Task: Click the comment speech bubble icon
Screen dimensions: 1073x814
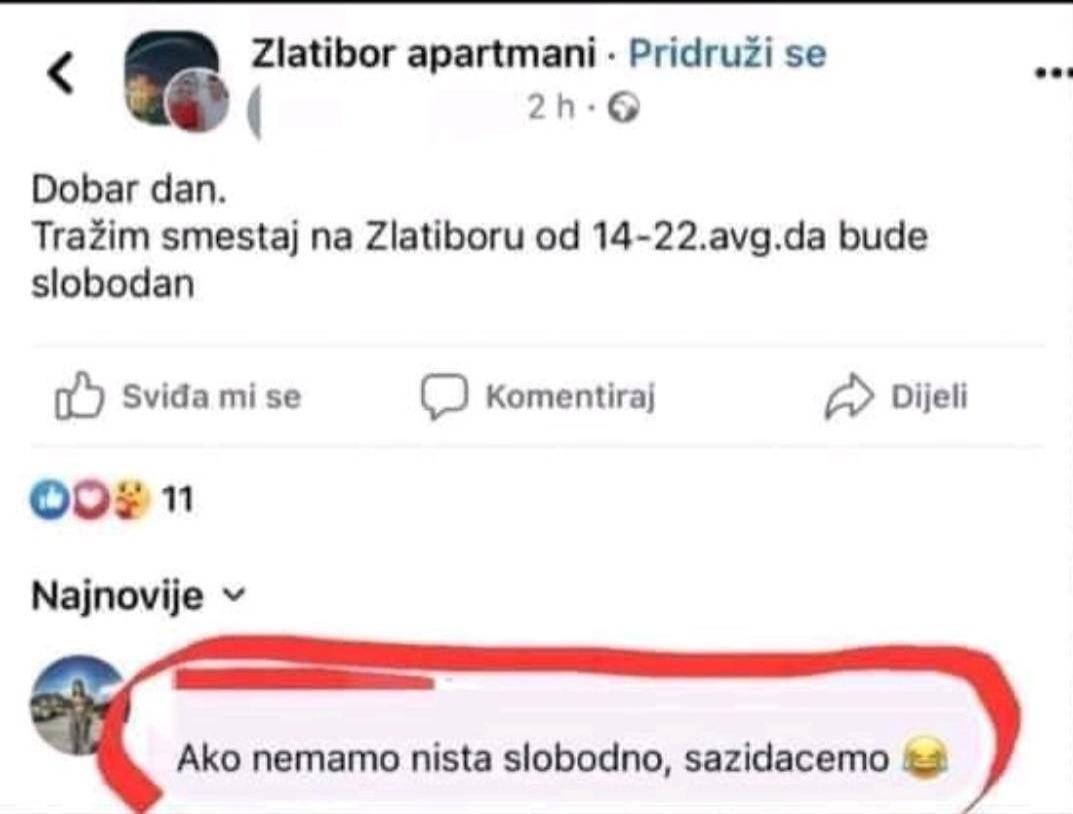Action: coord(444,397)
